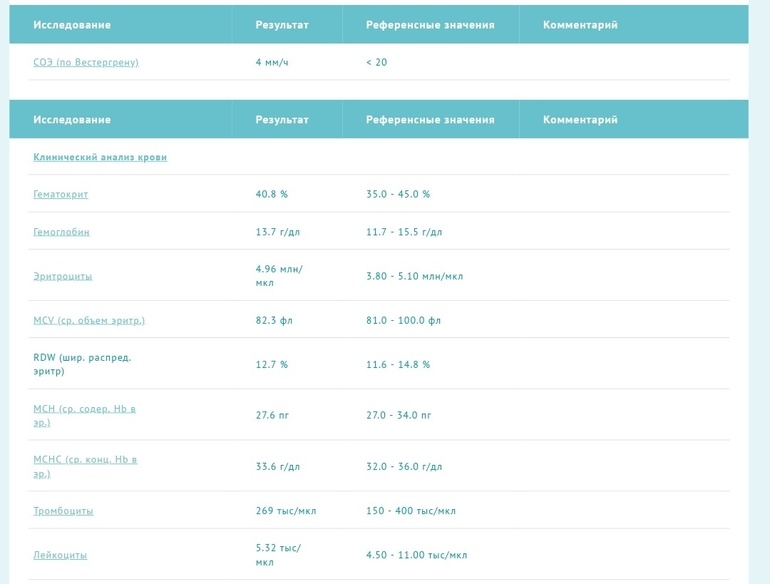Open the Клинический анализ крови heading link
This screenshot has height=584, width=770.
100,157
